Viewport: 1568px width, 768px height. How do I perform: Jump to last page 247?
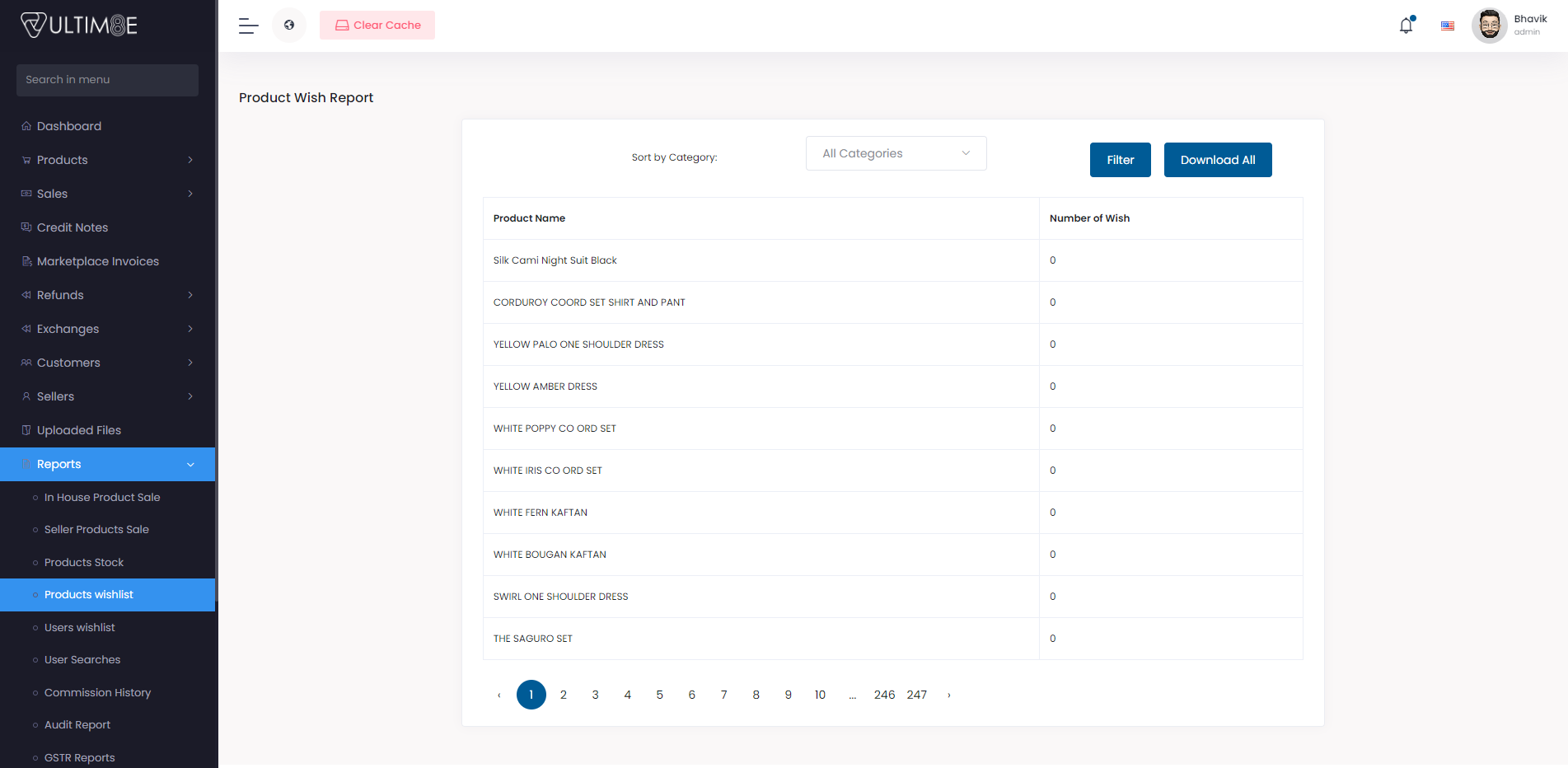916,695
